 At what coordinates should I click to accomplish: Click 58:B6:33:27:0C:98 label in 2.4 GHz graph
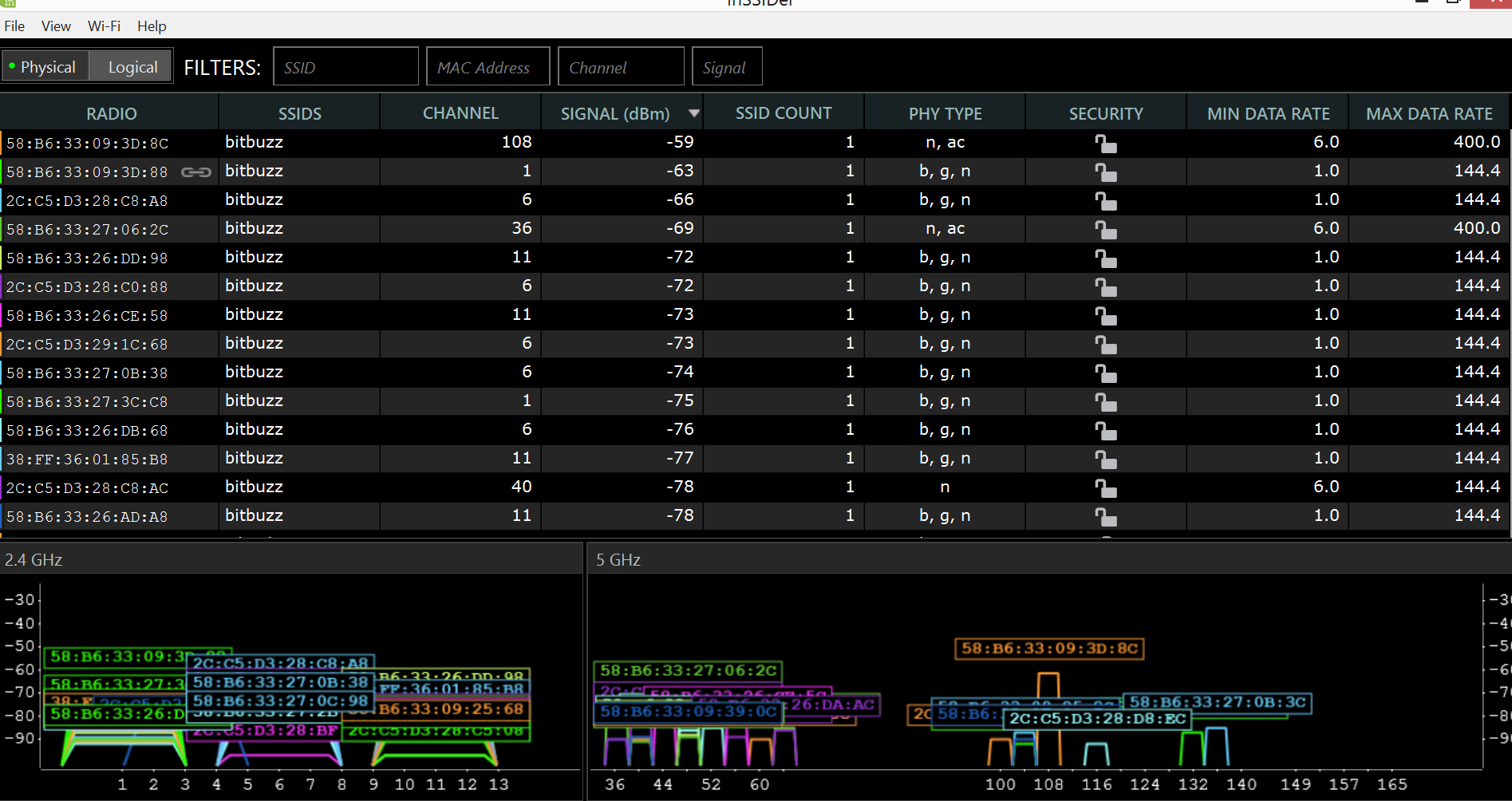(281, 702)
